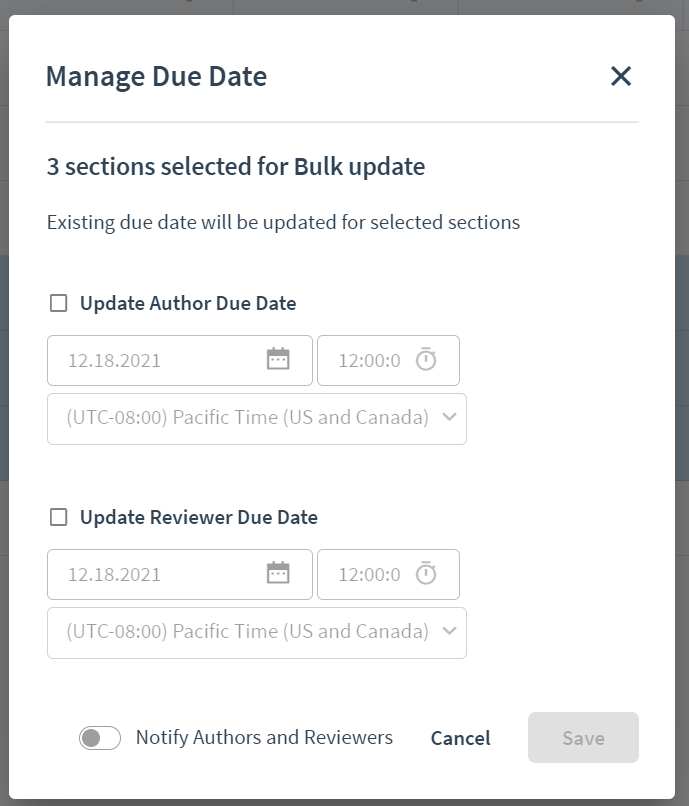The height and width of the screenshot is (806, 689).
Task: Click the 'Existing due date will be updated' text
Action: pos(283,223)
